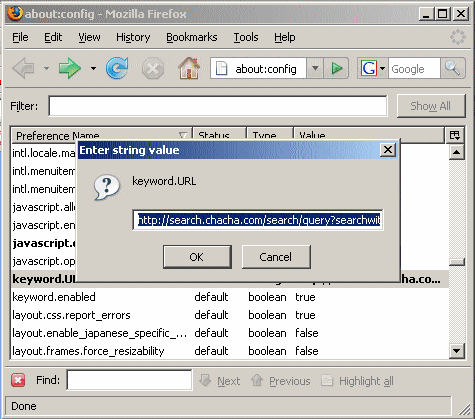Open the Help menu
This screenshot has width=475, height=419.
285,37
